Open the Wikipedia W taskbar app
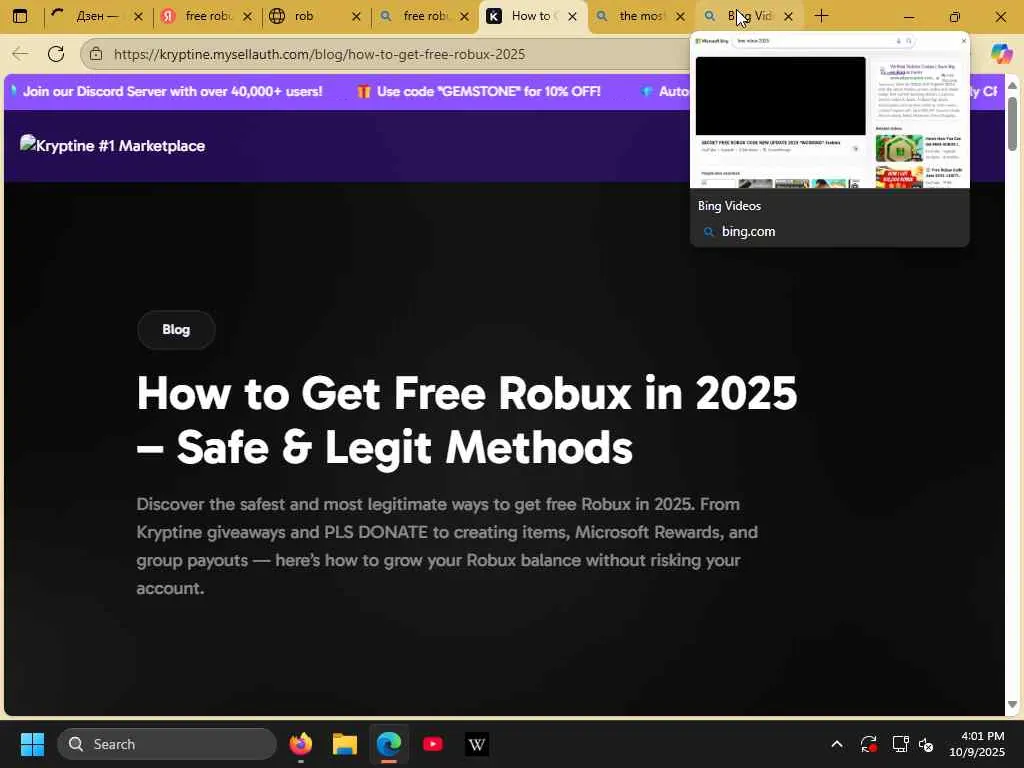Screen dimensions: 1024x768 point(477,744)
